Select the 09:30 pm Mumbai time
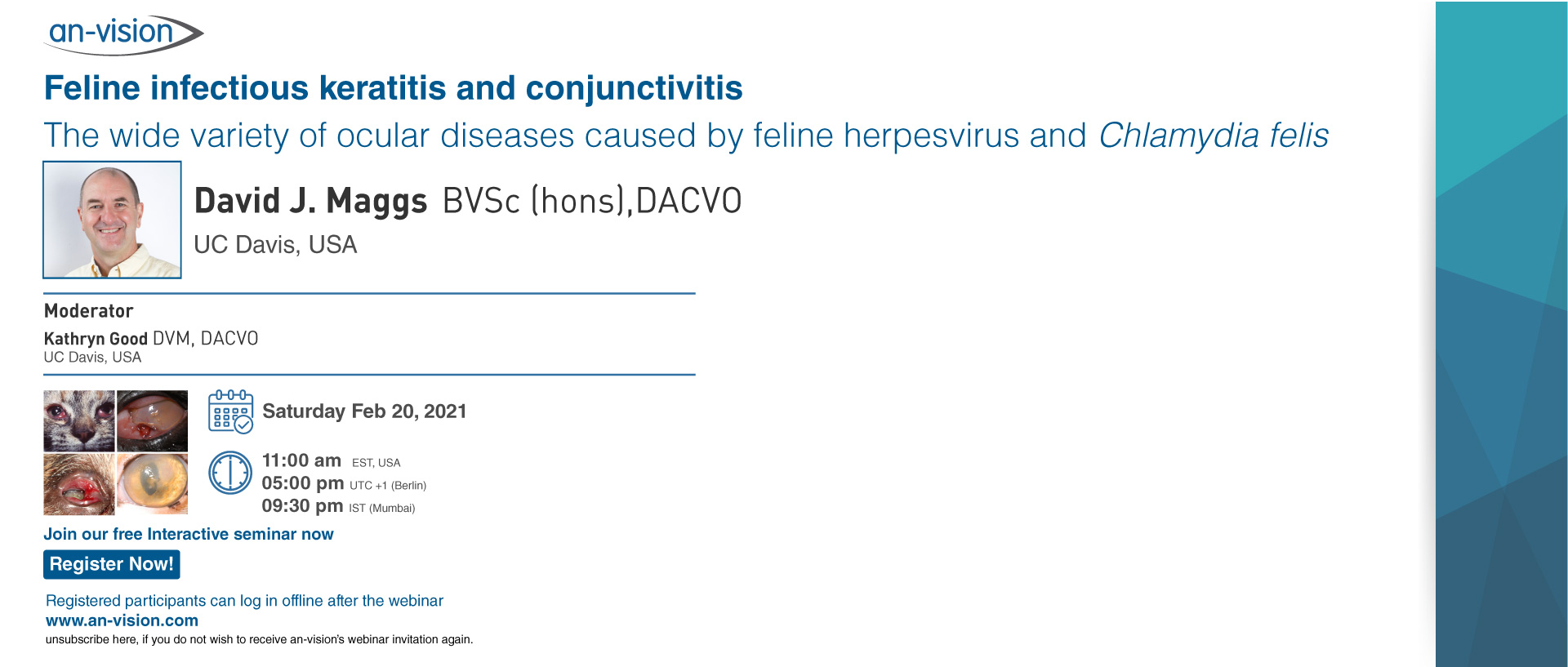 pos(302,506)
